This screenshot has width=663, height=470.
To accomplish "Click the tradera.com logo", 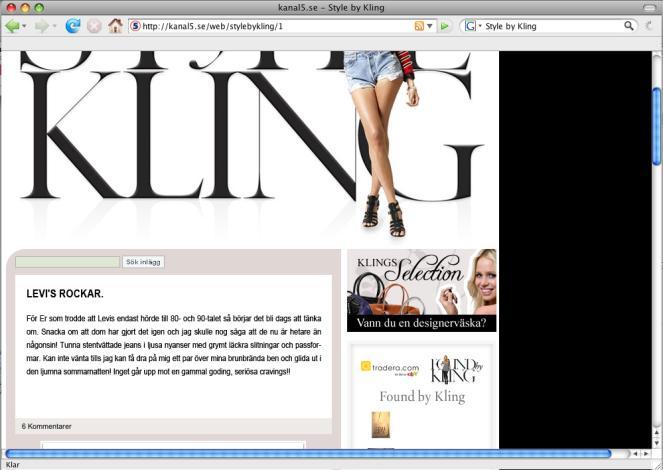I will pyautogui.click(x=390, y=368).
